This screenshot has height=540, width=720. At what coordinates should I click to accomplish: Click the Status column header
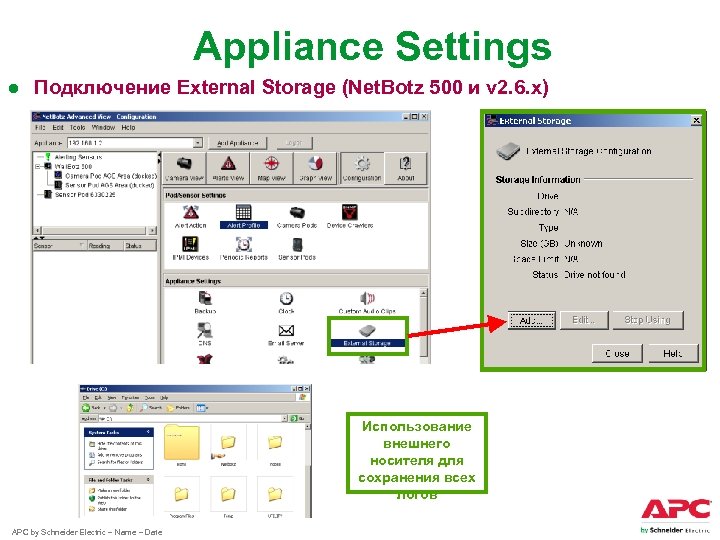coord(140,246)
